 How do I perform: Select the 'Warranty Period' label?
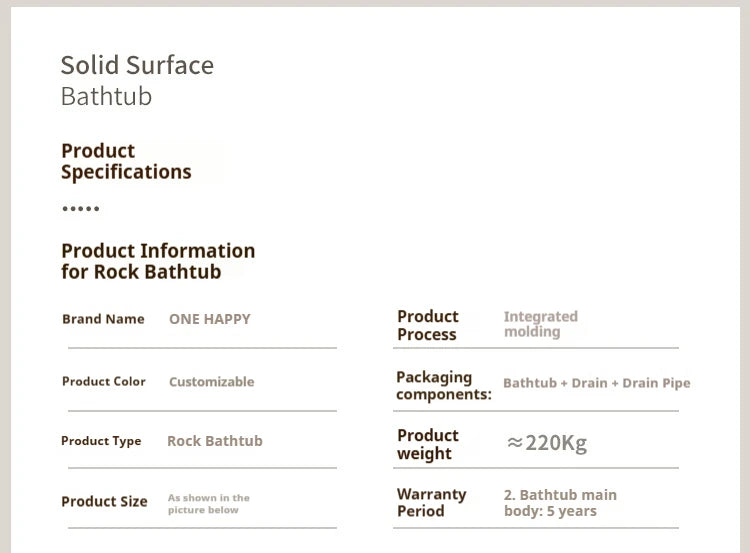click(x=431, y=502)
